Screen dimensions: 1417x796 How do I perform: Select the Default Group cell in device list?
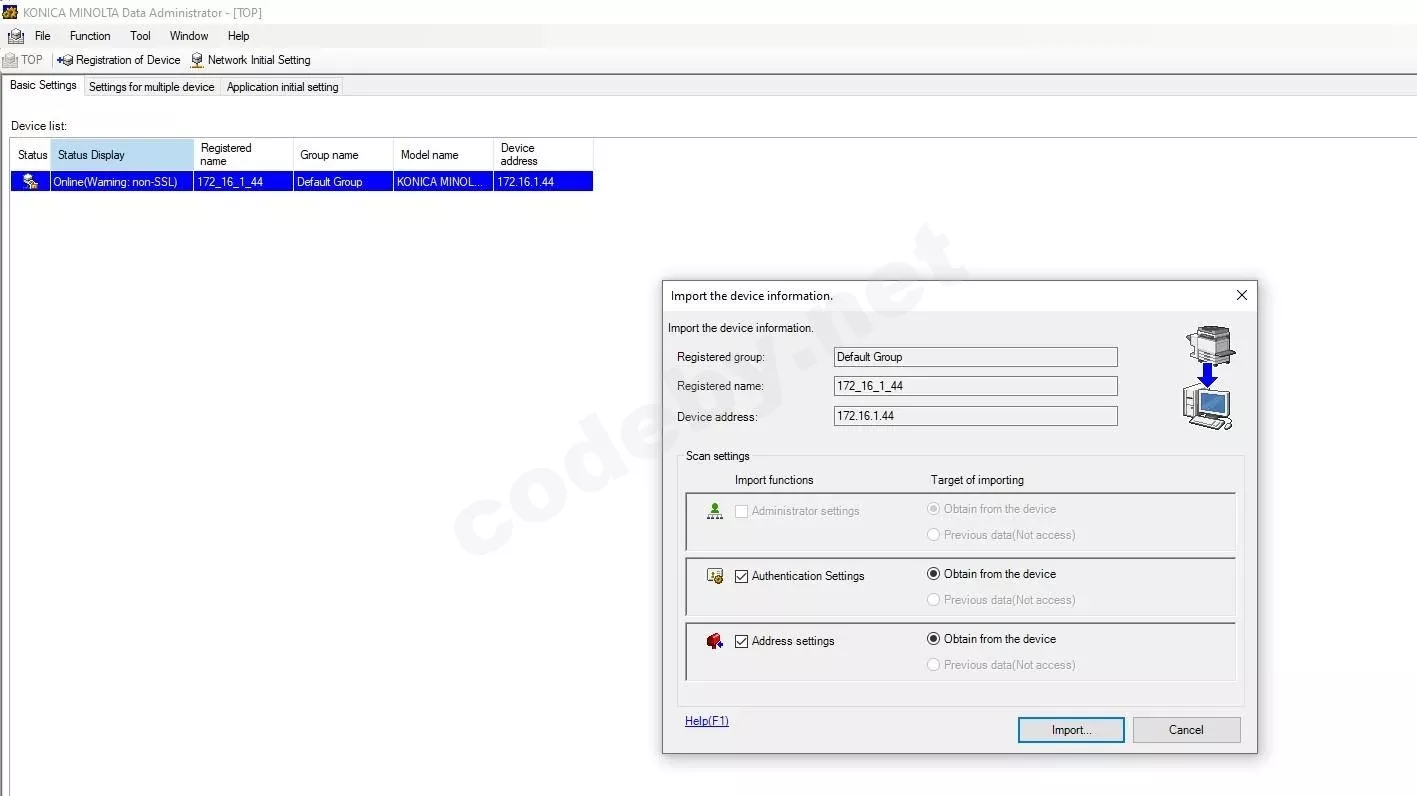coord(344,182)
